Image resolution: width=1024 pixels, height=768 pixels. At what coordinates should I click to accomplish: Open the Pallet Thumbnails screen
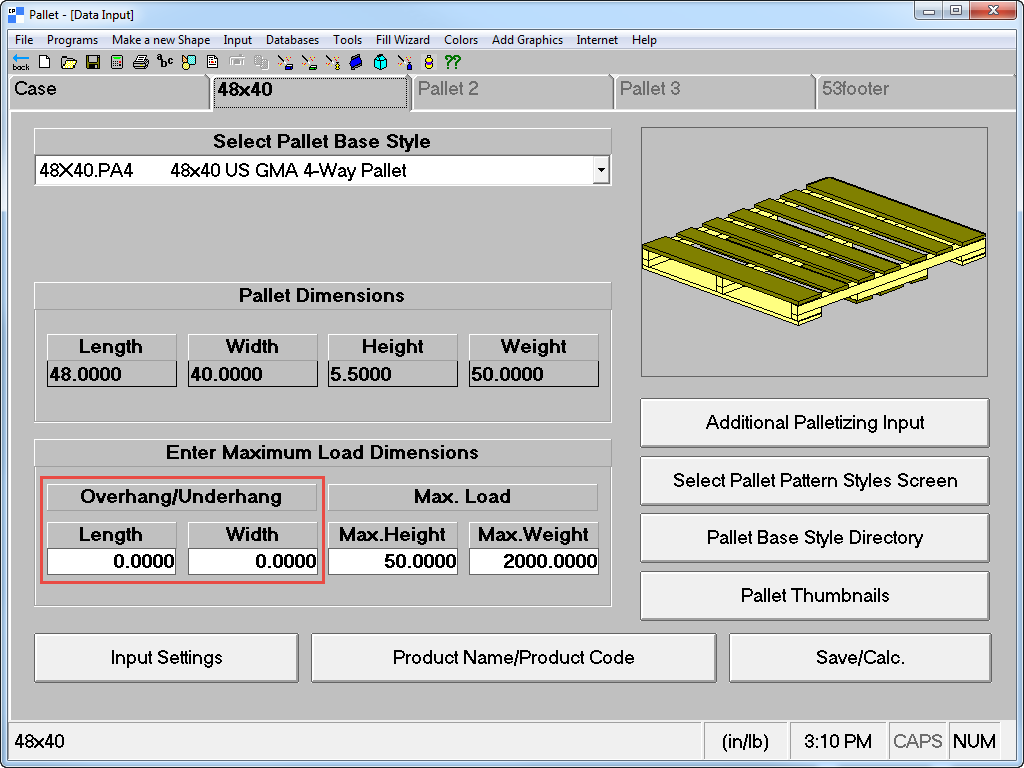[814, 595]
